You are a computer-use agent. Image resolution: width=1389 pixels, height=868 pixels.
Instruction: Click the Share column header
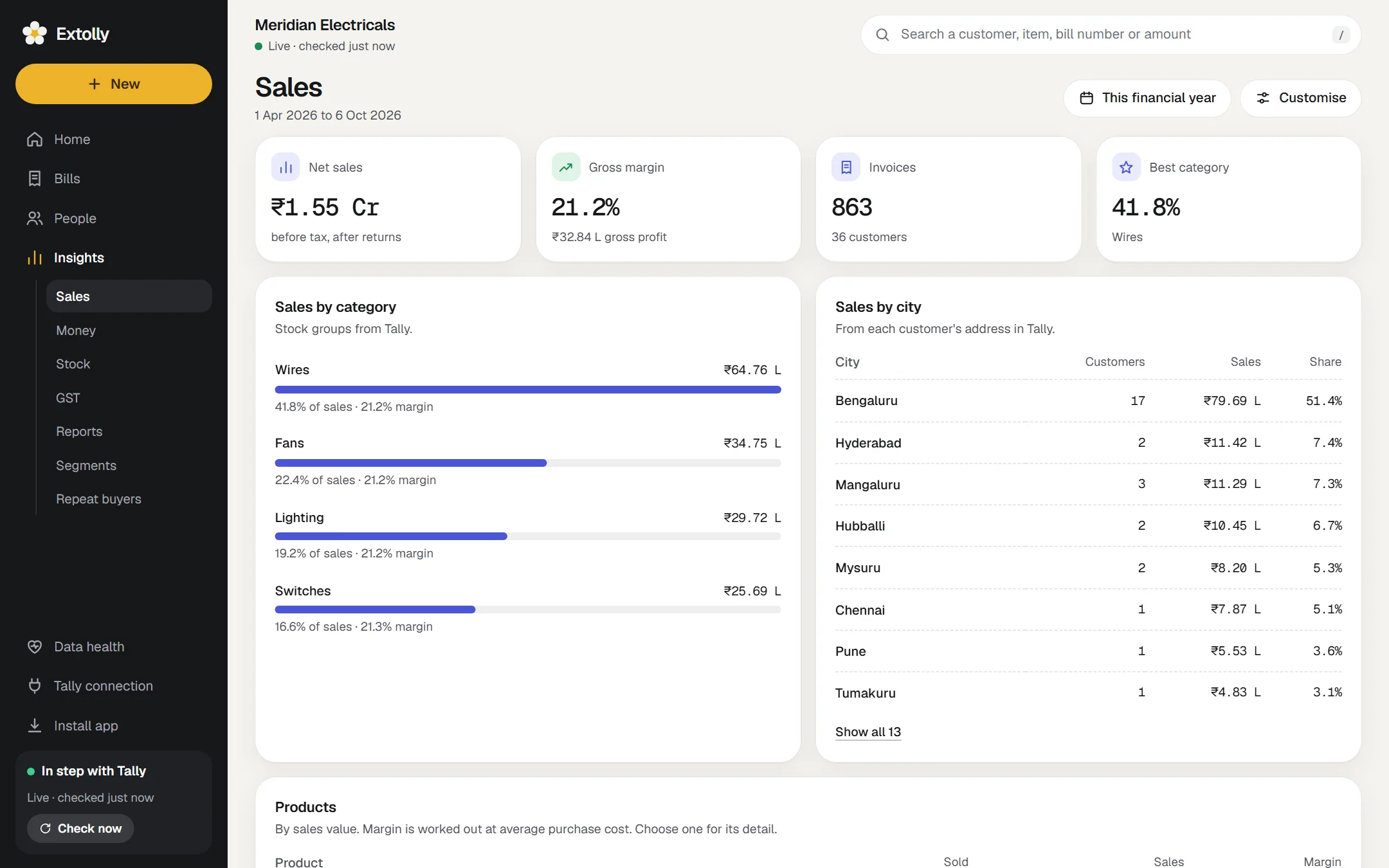(1325, 362)
